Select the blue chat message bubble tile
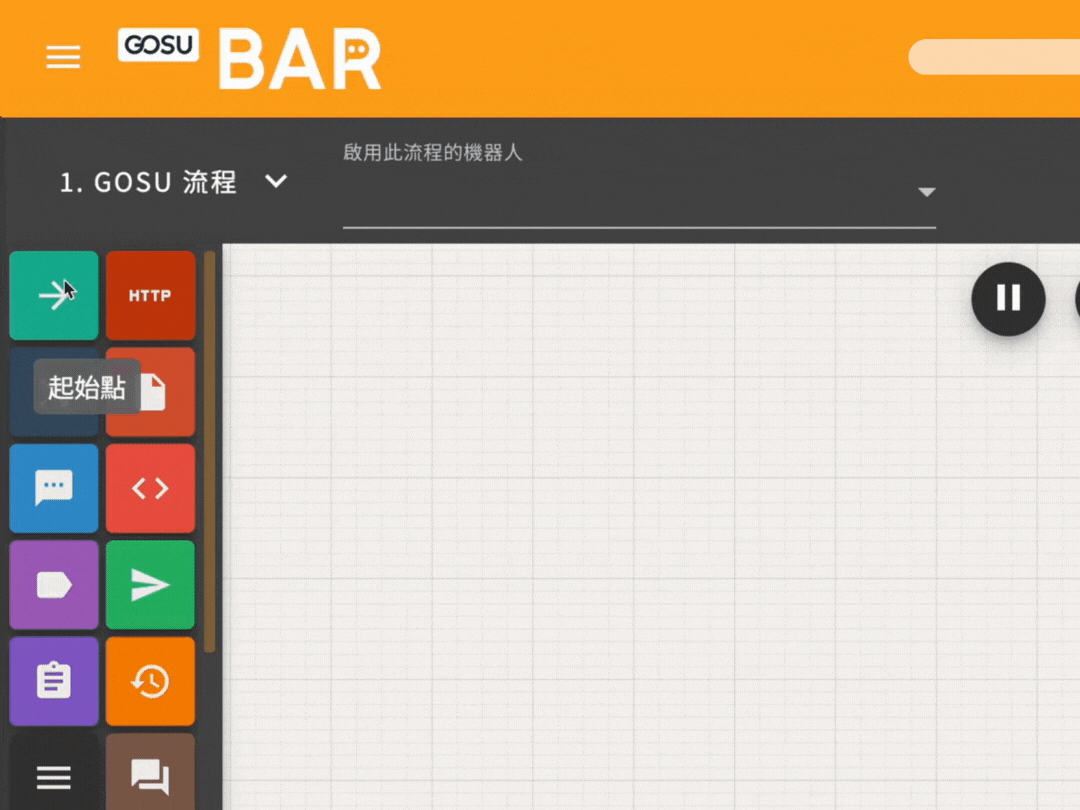The image size is (1080, 810). [x=54, y=488]
